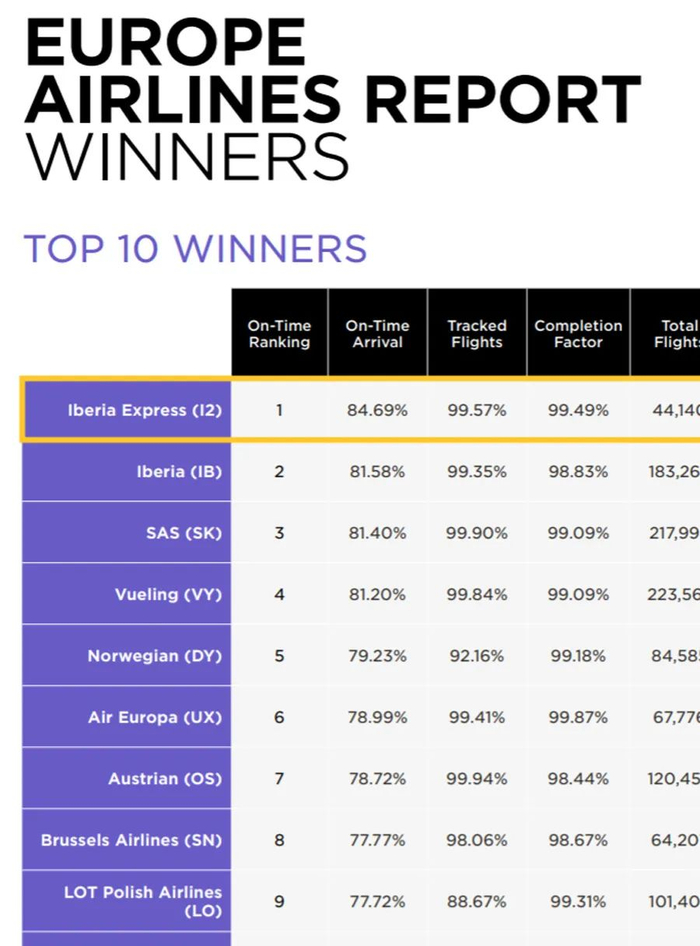
Task: Select Austrian's 99.94% tracked flights cell
Action: [477, 778]
